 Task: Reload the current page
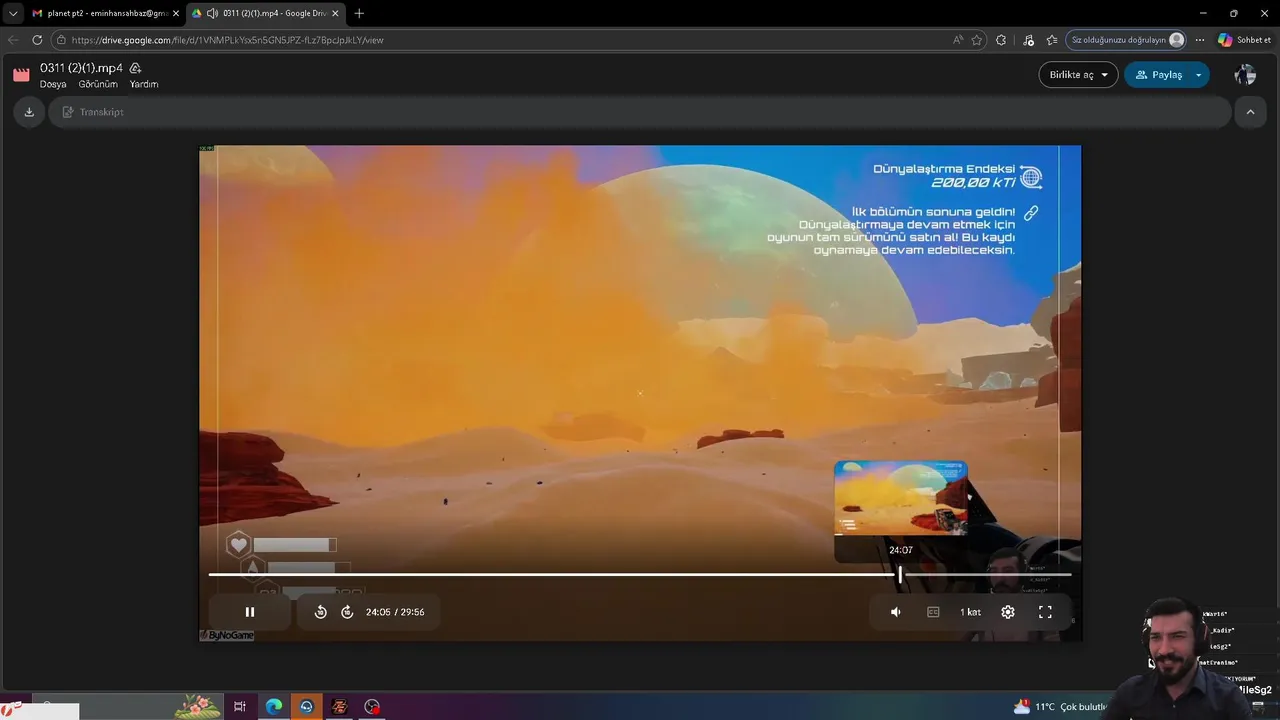click(37, 40)
